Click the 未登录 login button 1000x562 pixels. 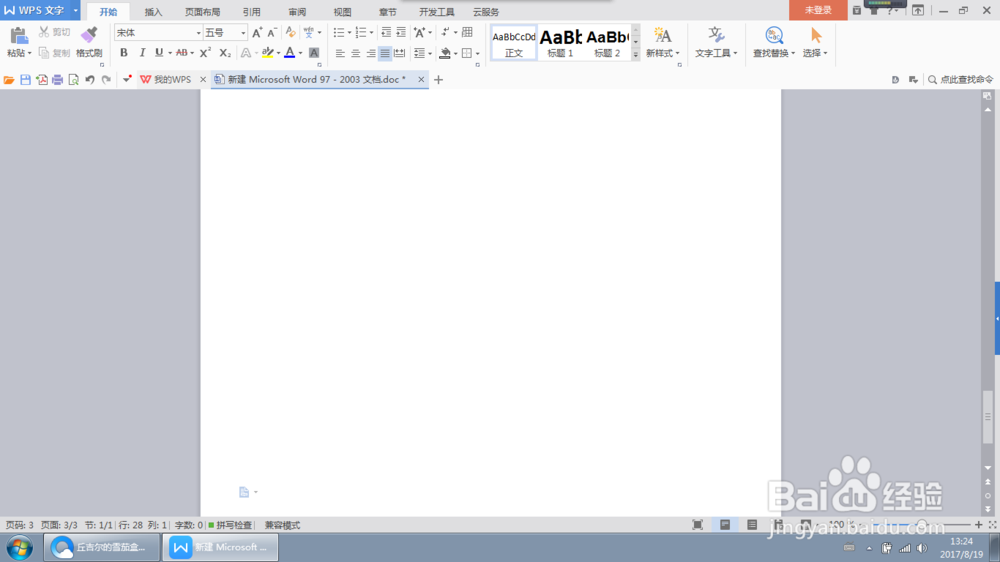tap(818, 10)
